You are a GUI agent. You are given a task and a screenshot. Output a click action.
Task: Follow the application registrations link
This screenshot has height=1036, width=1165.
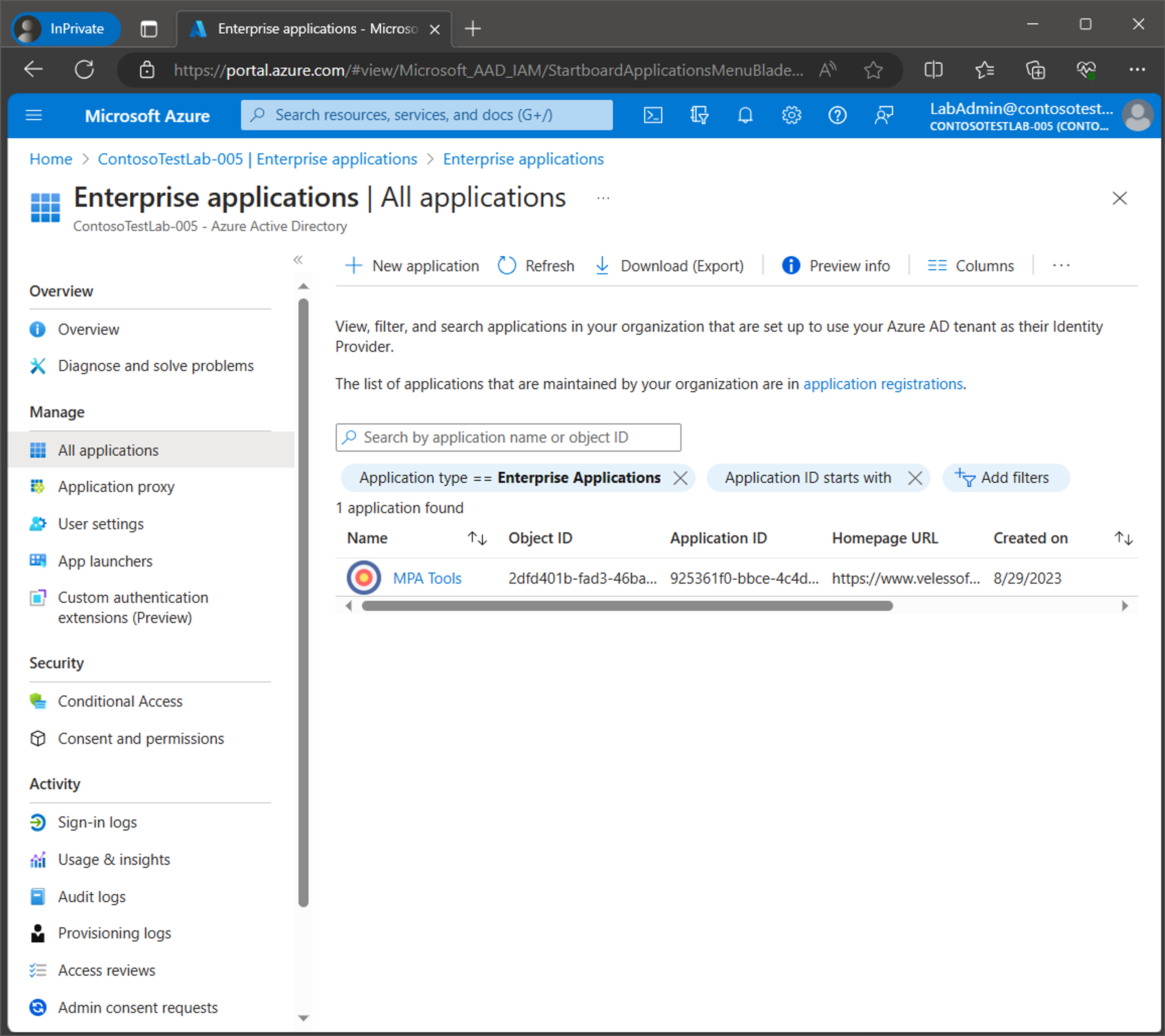click(883, 384)
